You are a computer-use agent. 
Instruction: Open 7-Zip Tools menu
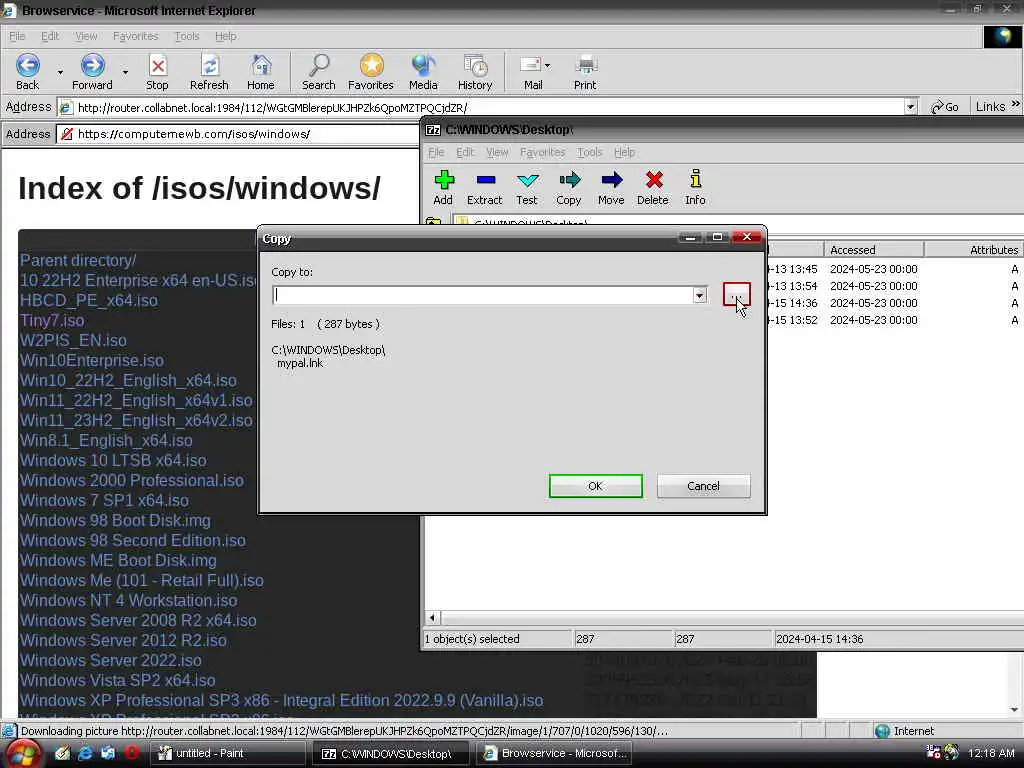tap(590, 152)
